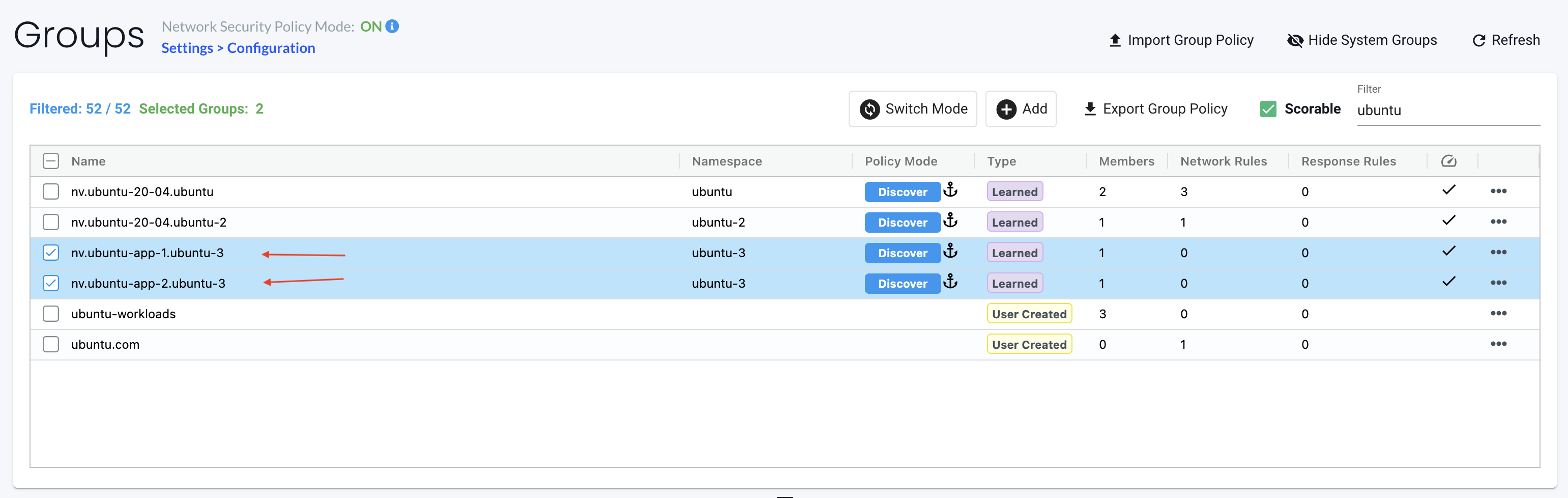Select the nv.ubuntu-app-2.ubuntu-3 group name
This screenshot has width=1568, height=498.
[148, 284]
